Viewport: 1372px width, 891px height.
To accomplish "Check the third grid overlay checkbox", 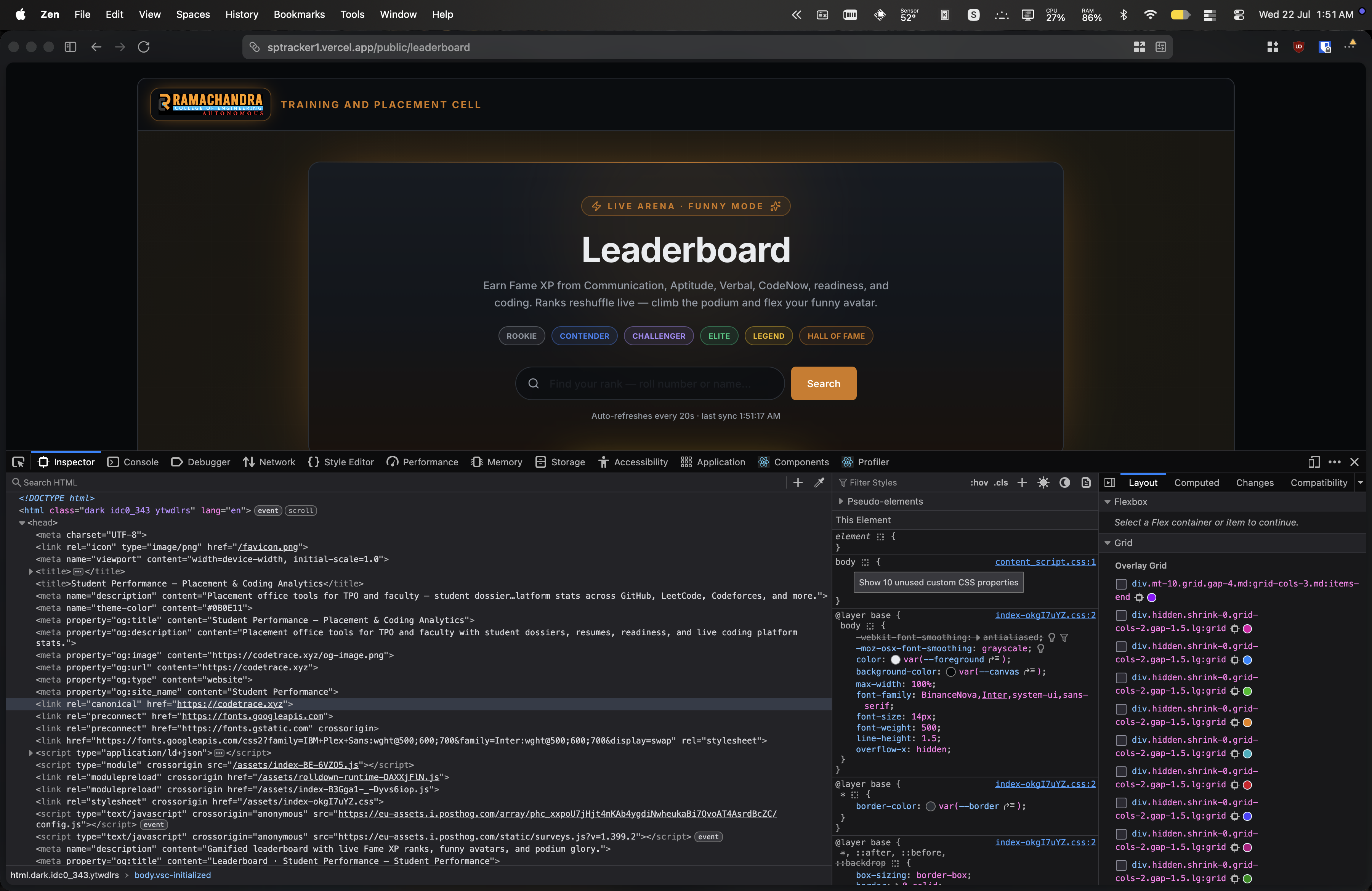I will pos(1121,646).
